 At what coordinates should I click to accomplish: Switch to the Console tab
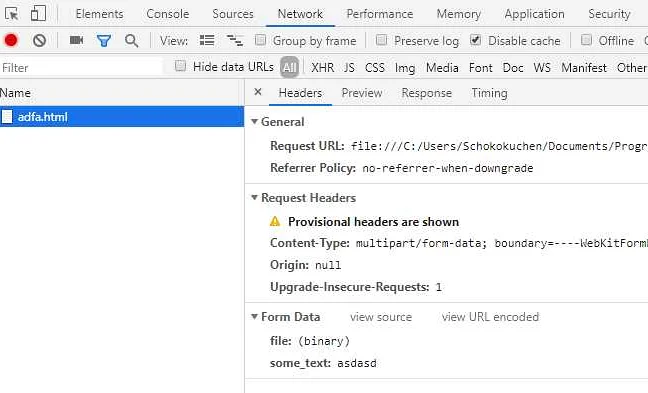[x=168, y=14]
